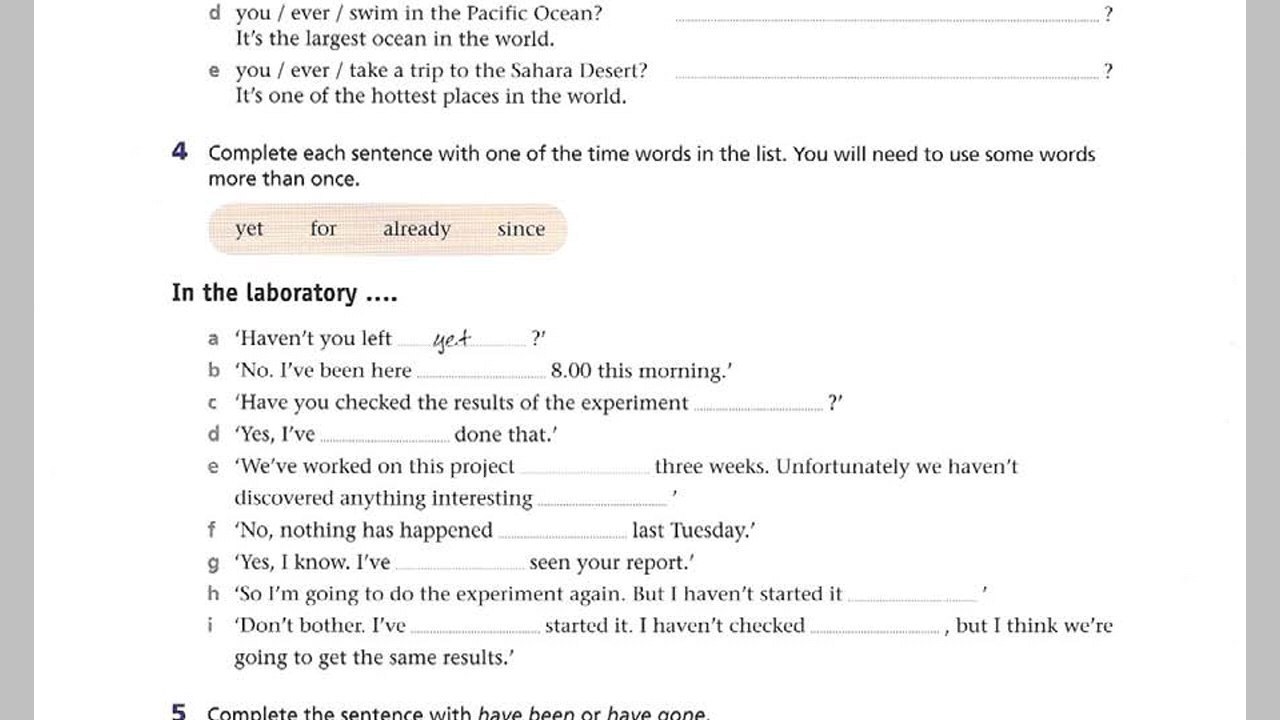Viewport: 1280px width, 720px height.
Task: Click the word 'for' in the word list
Action: (323, 228)
